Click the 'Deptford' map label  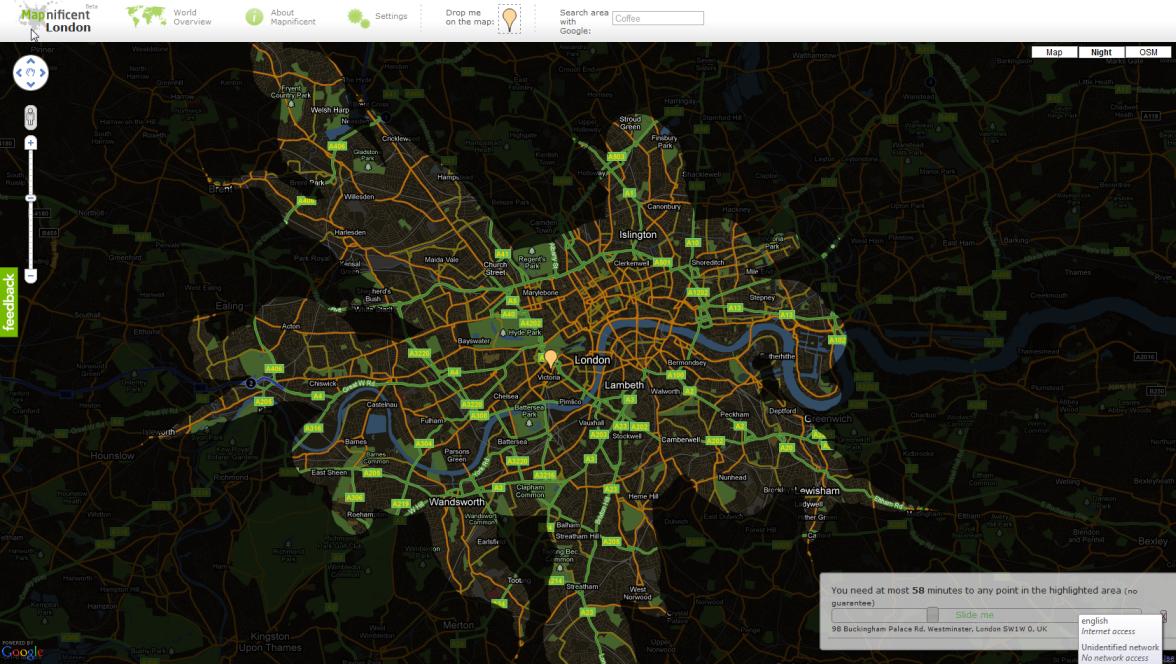click(x=782, y=411)
